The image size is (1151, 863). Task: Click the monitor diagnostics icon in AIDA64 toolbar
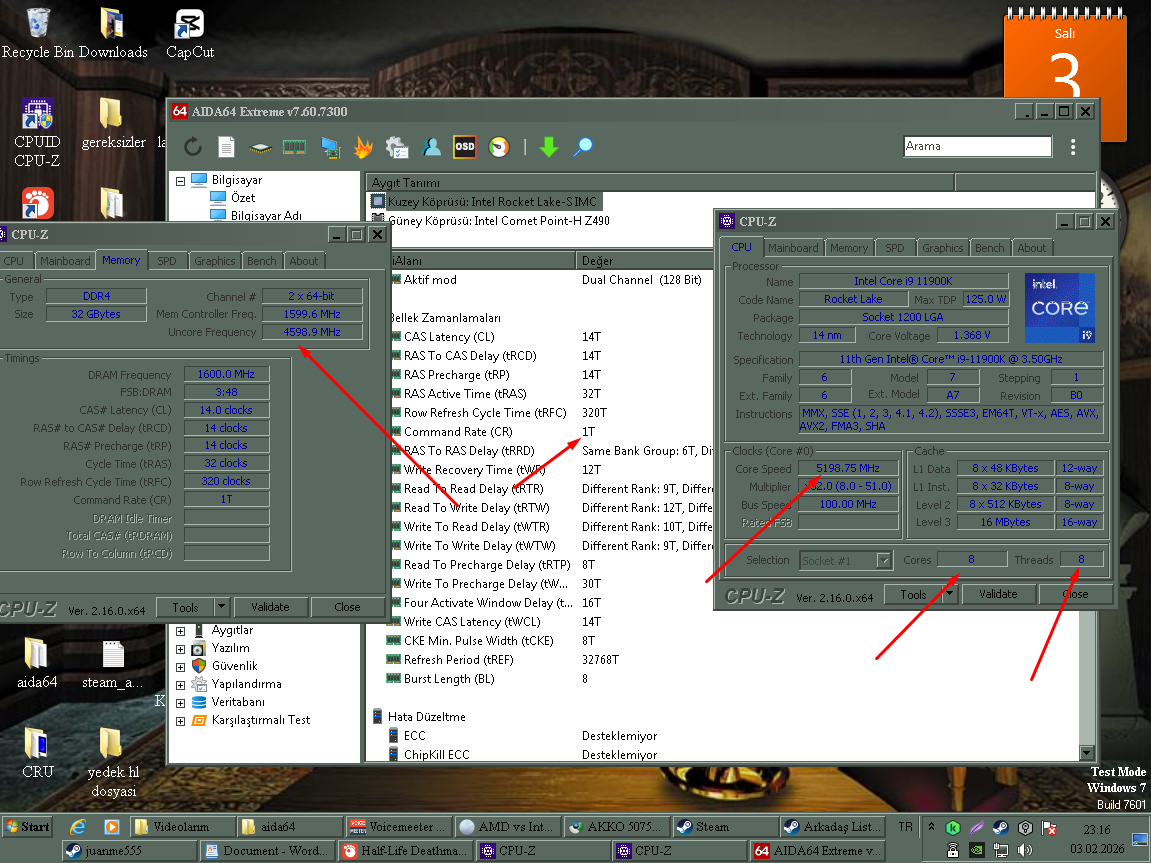click(330, 148)
